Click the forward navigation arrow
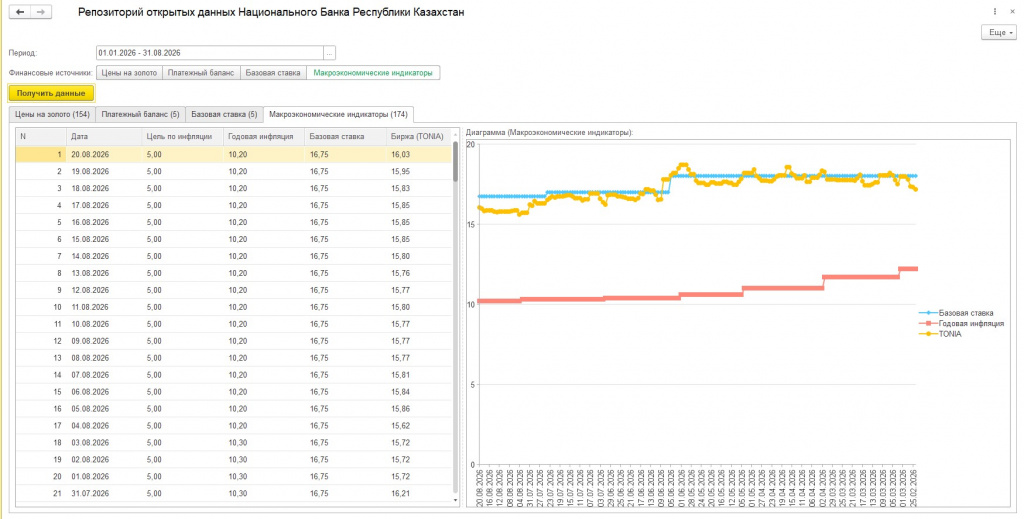This screenshot has width=1024, height=519. pos(40,12)
